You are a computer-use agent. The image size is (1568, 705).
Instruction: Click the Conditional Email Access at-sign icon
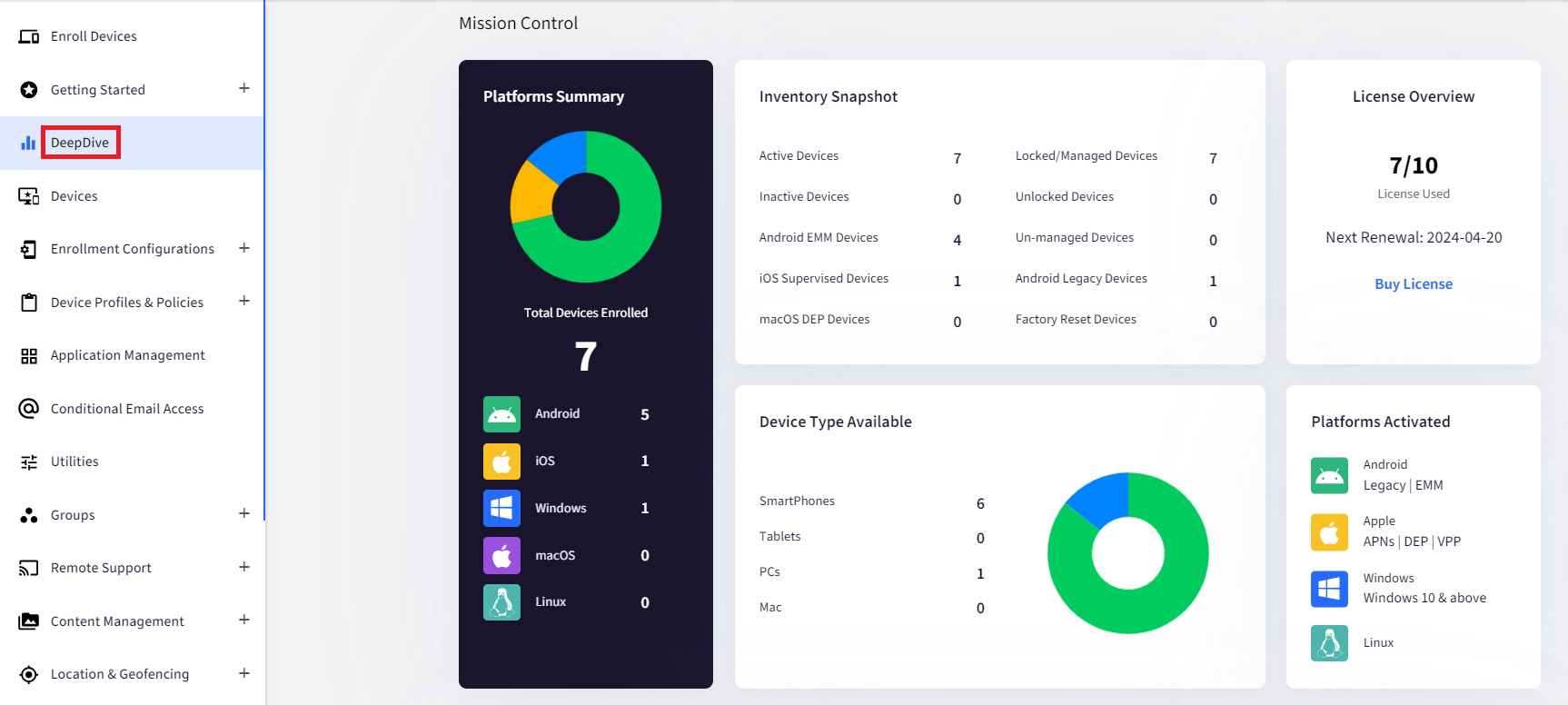tap(29, 409)
